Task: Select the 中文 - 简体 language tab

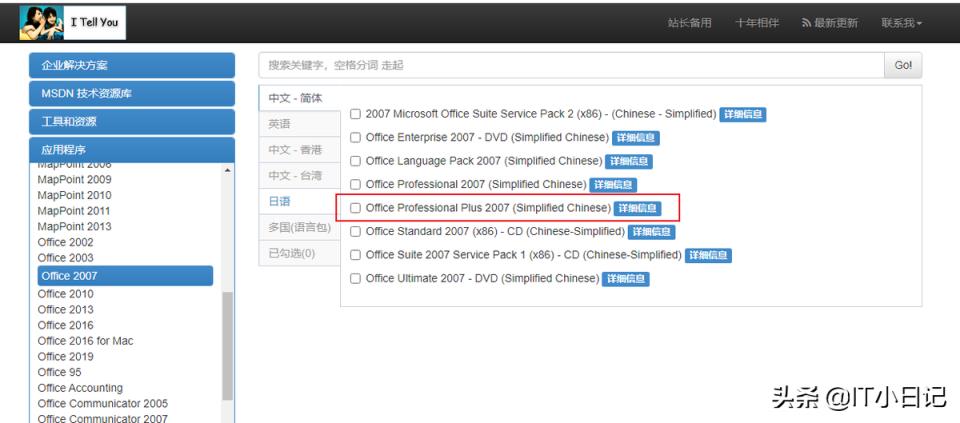Action: tap(300, 98)
